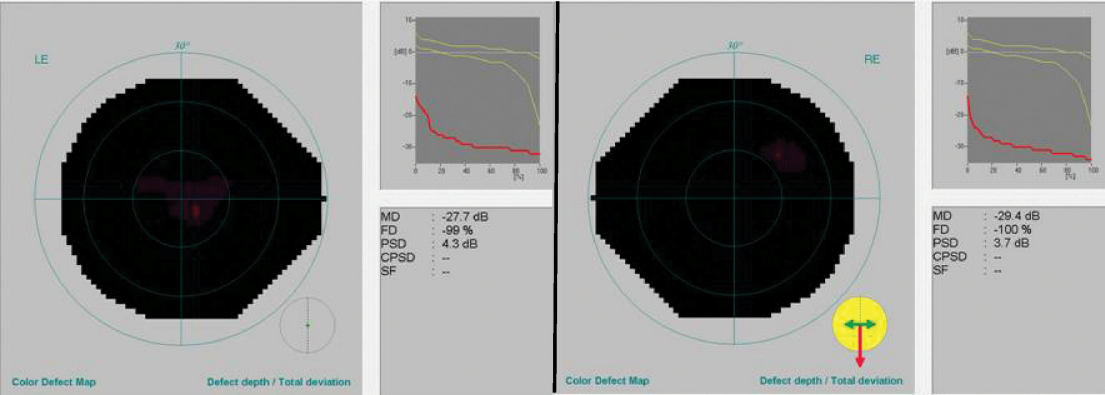Click the yellow fixation indicator circle
This screenshot has width=1105, height=395.
point(860,325)
